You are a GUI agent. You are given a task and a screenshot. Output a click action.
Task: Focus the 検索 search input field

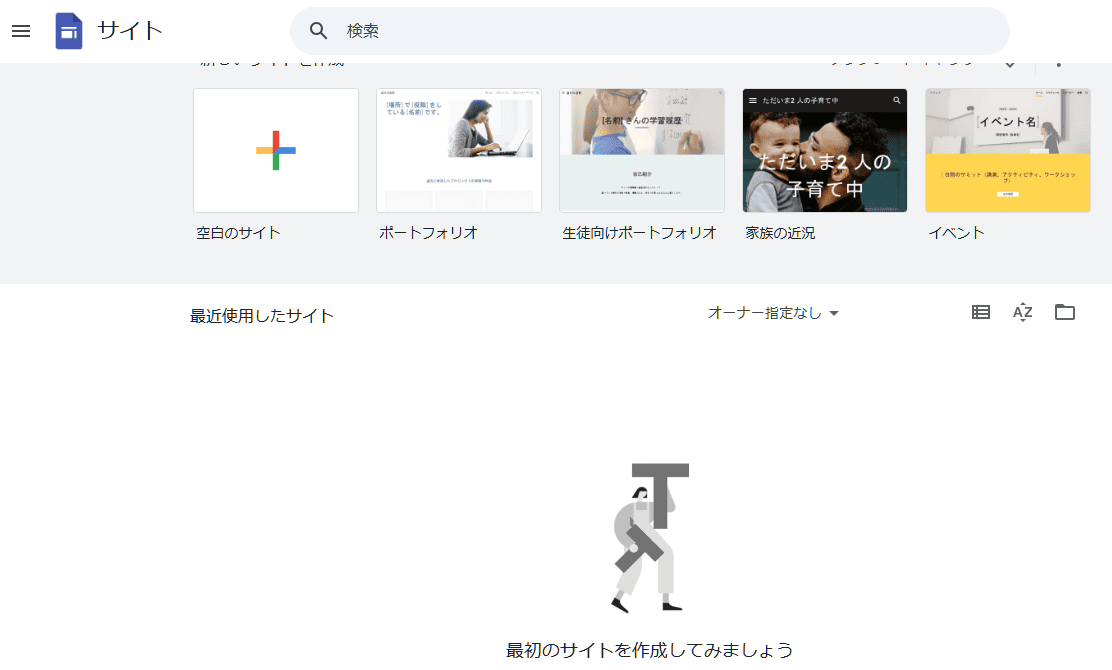click(660, 31)
